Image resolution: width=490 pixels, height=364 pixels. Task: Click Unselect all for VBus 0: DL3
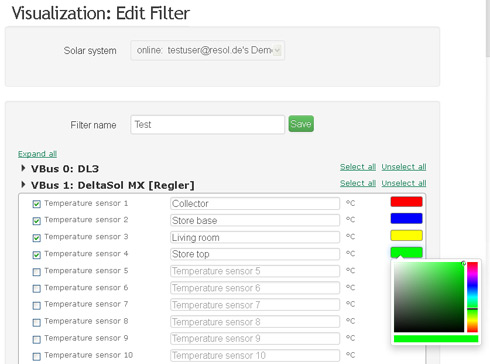click(404, 167)
